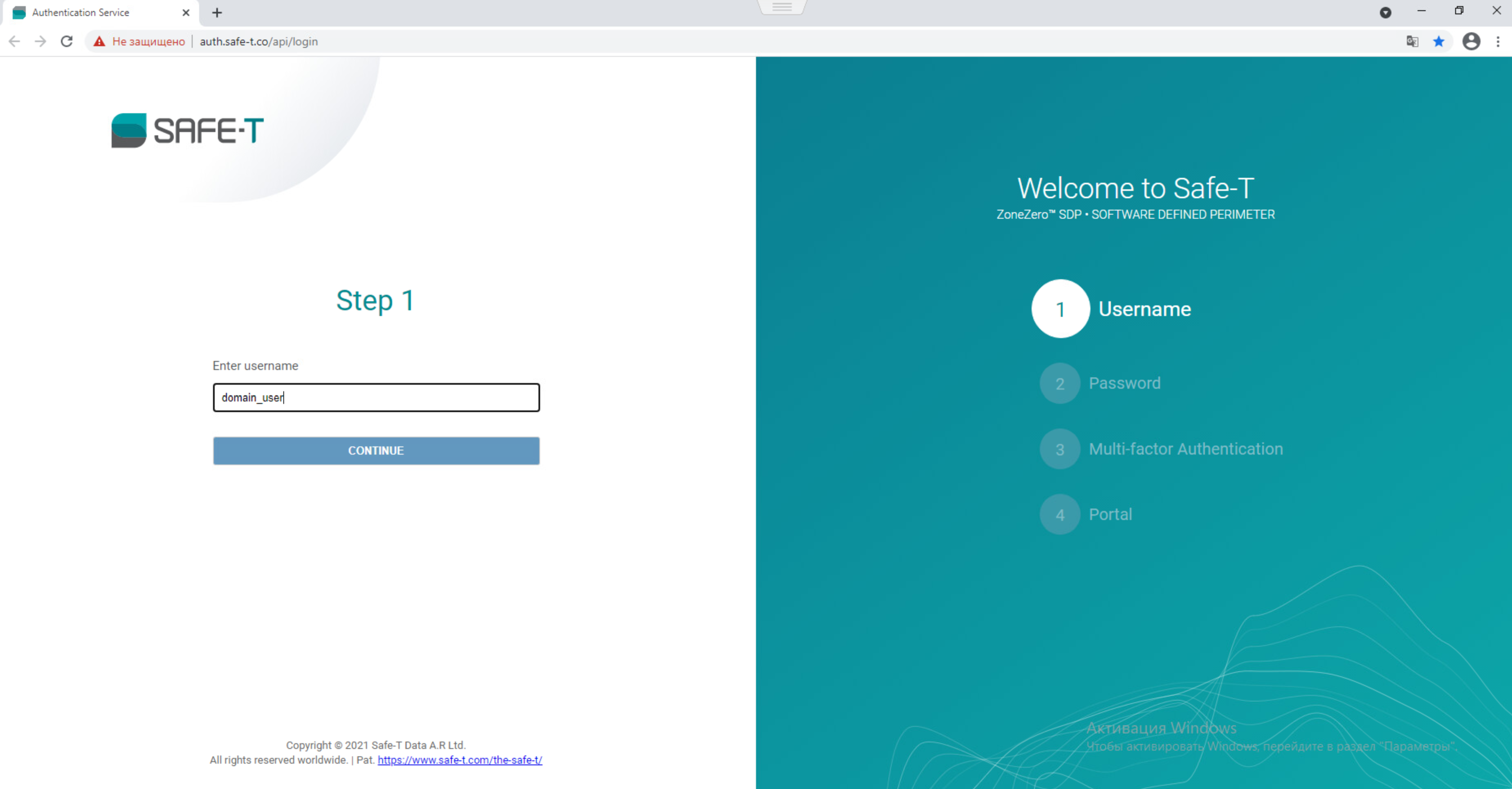1512x789 pixels.
Task: Click the browser back arrow
Action: point(15,41)
